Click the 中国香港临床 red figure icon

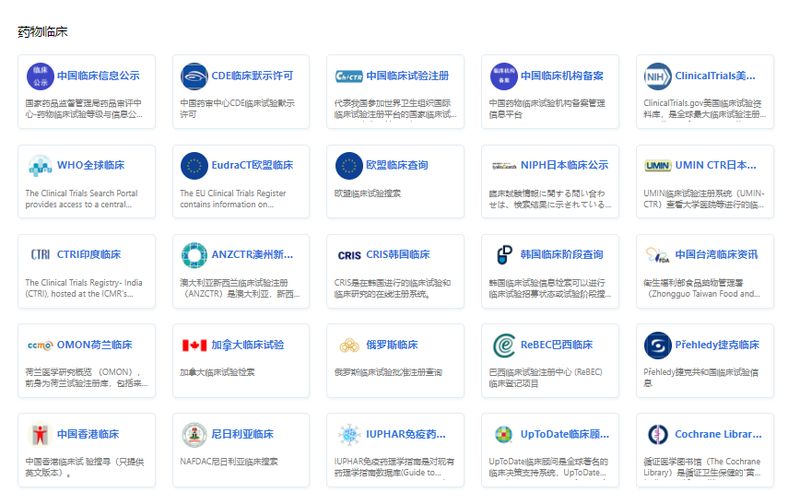coord(40,434)
